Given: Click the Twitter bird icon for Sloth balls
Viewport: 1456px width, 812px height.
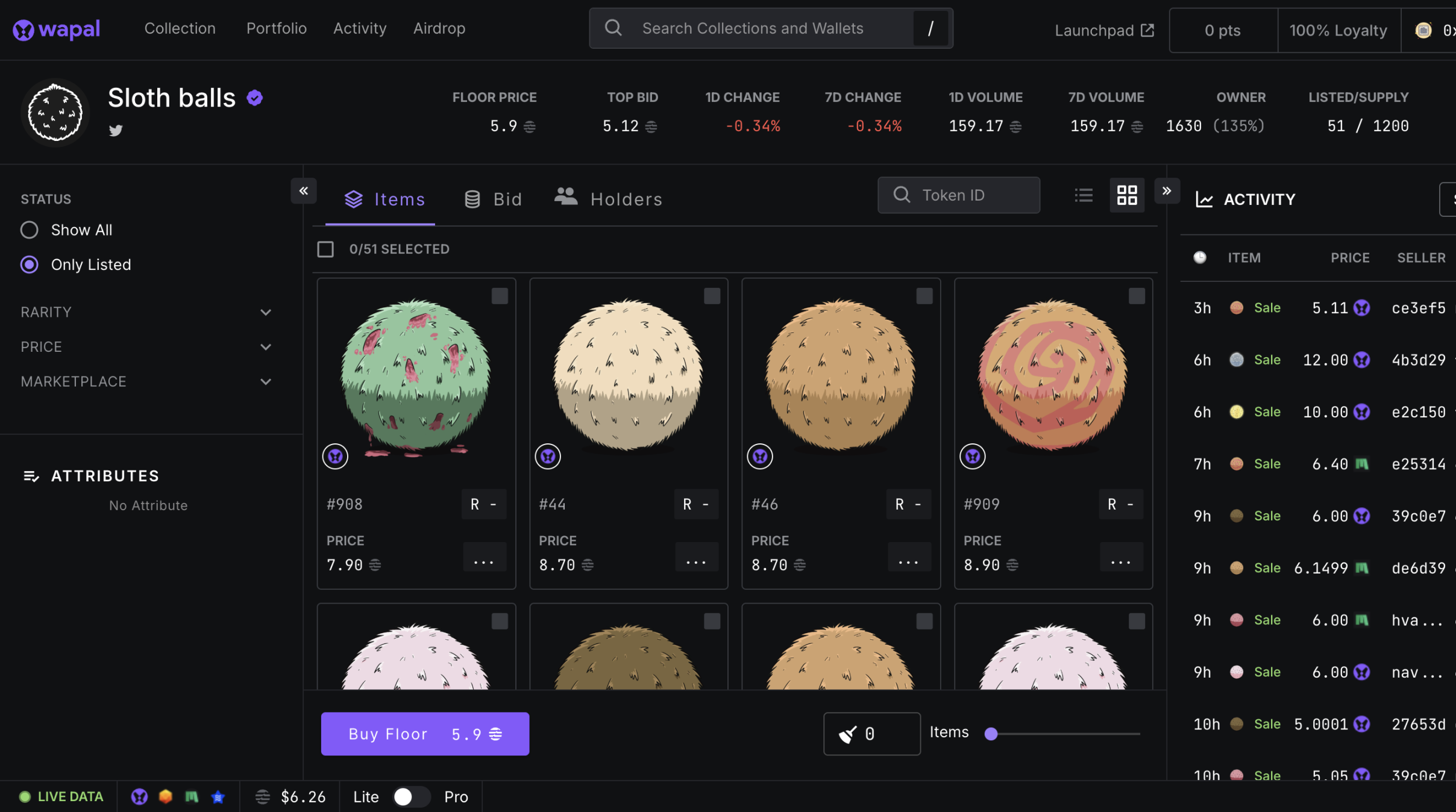Looking at the screenshot, I should pyautogui.click(x=115, y=129).
